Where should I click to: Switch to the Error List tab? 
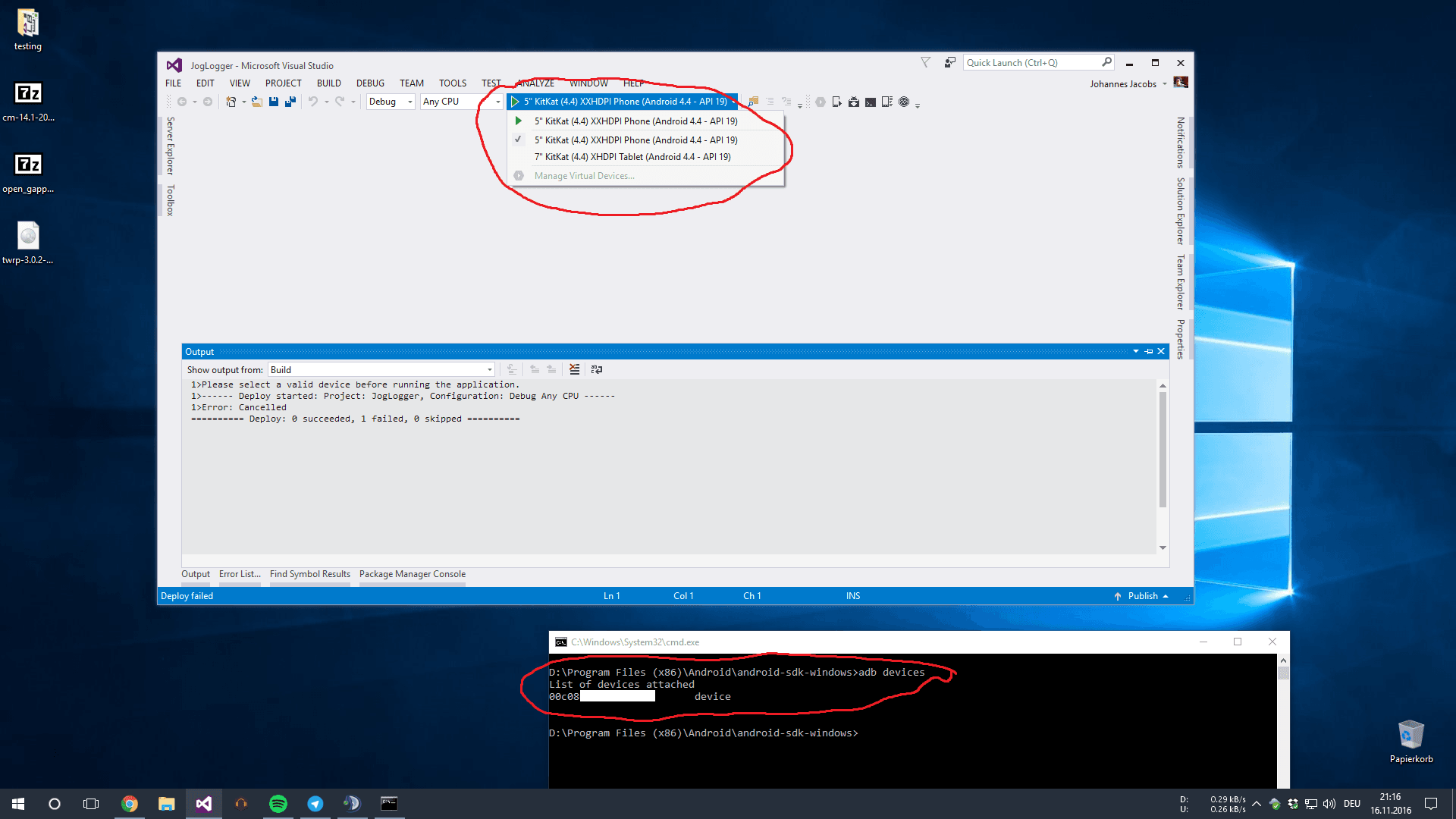coord(240,574)
